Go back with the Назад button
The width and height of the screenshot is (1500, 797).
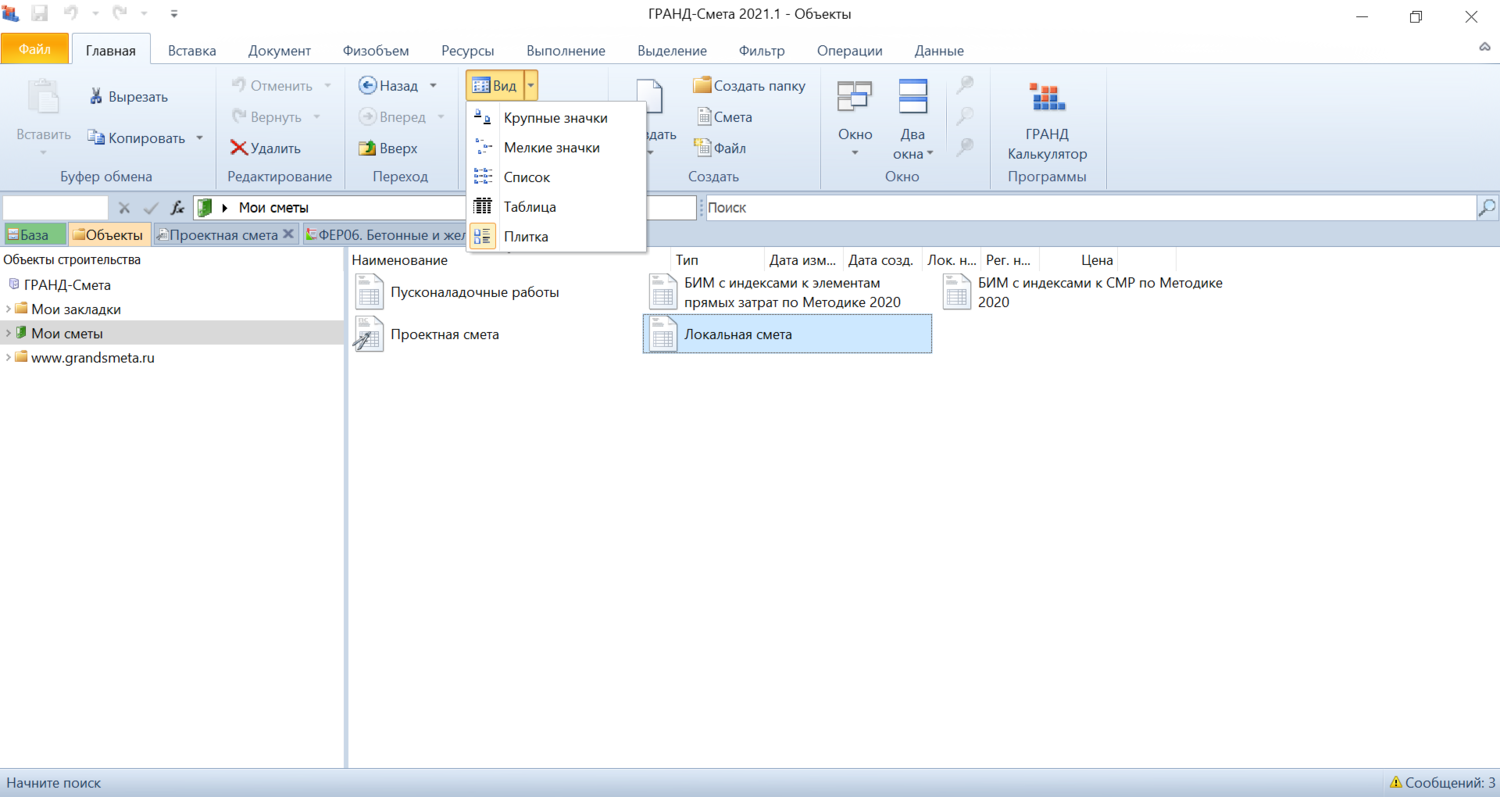pos(389,86)
